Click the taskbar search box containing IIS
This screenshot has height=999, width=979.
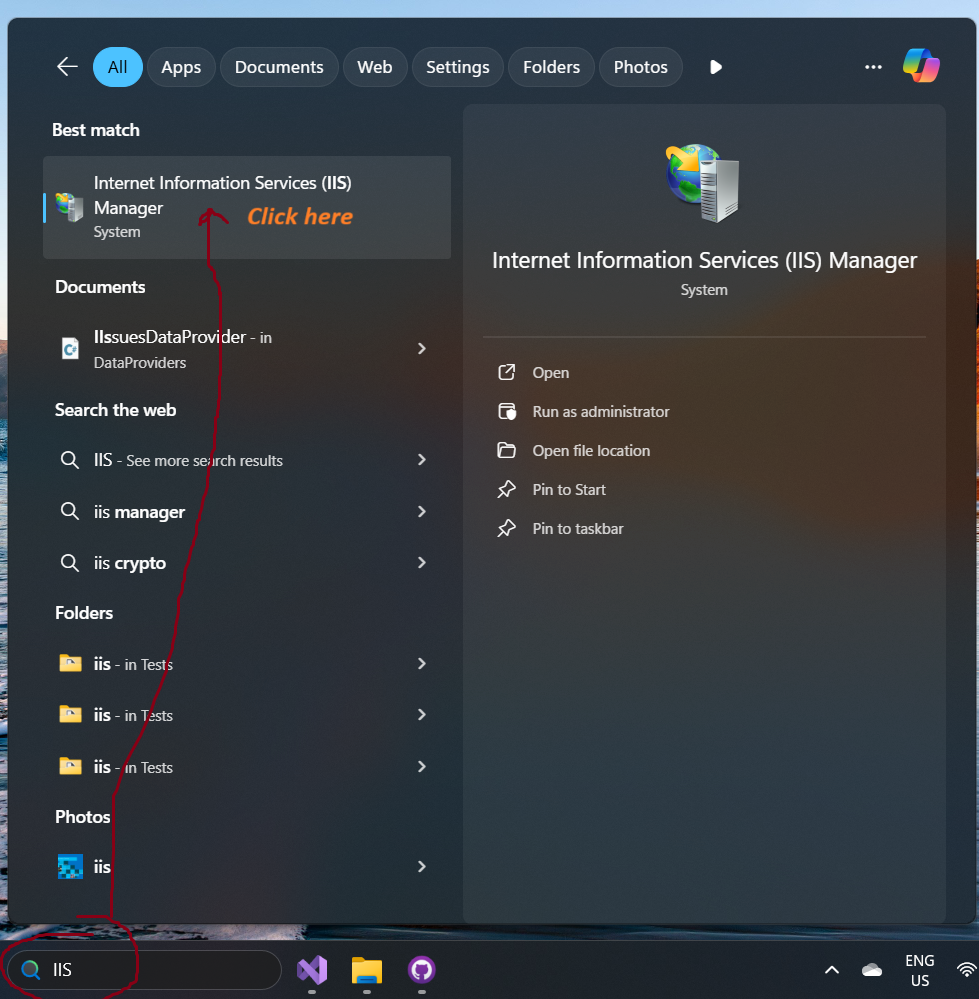click(x=144, y=970)
